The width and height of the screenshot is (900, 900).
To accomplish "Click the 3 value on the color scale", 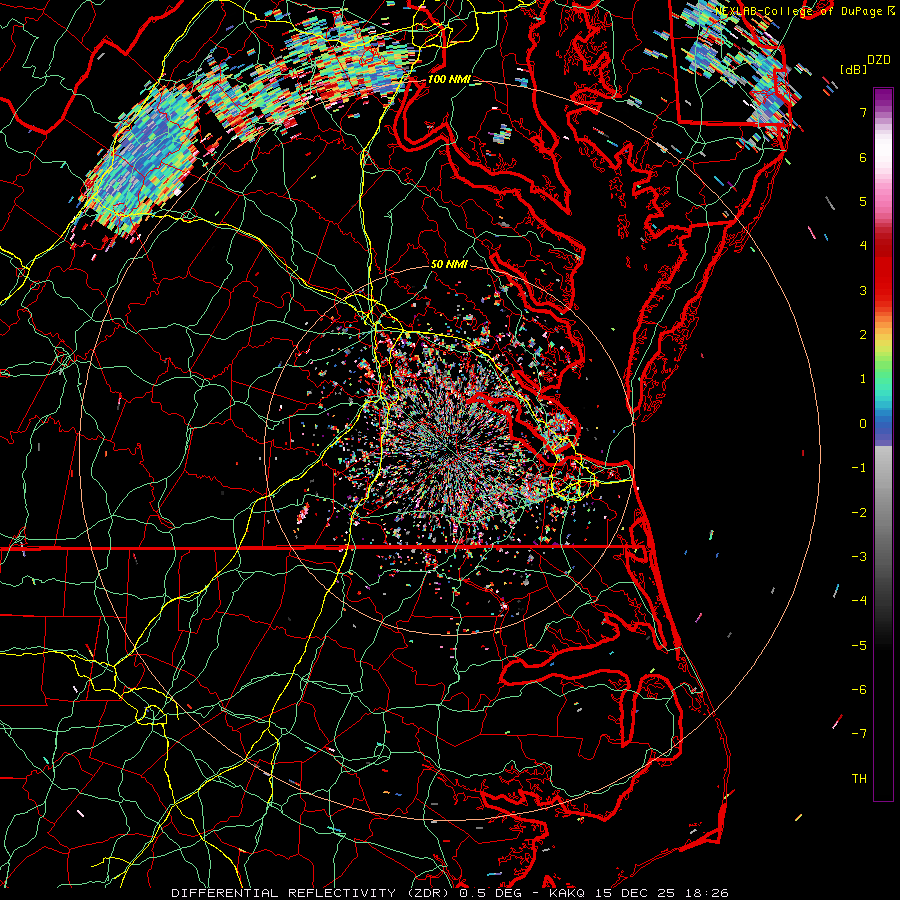I will (863, 290).
